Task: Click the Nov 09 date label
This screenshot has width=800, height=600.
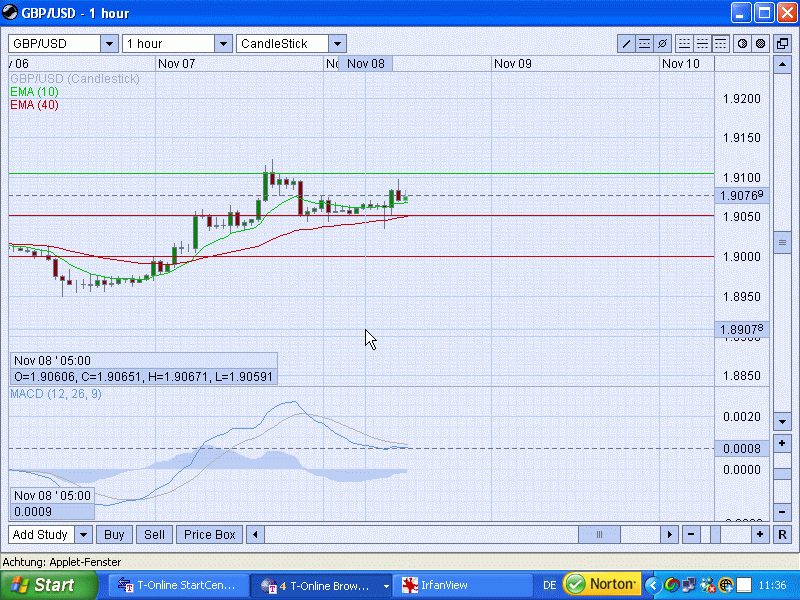Action: click(x=513, y=64)
